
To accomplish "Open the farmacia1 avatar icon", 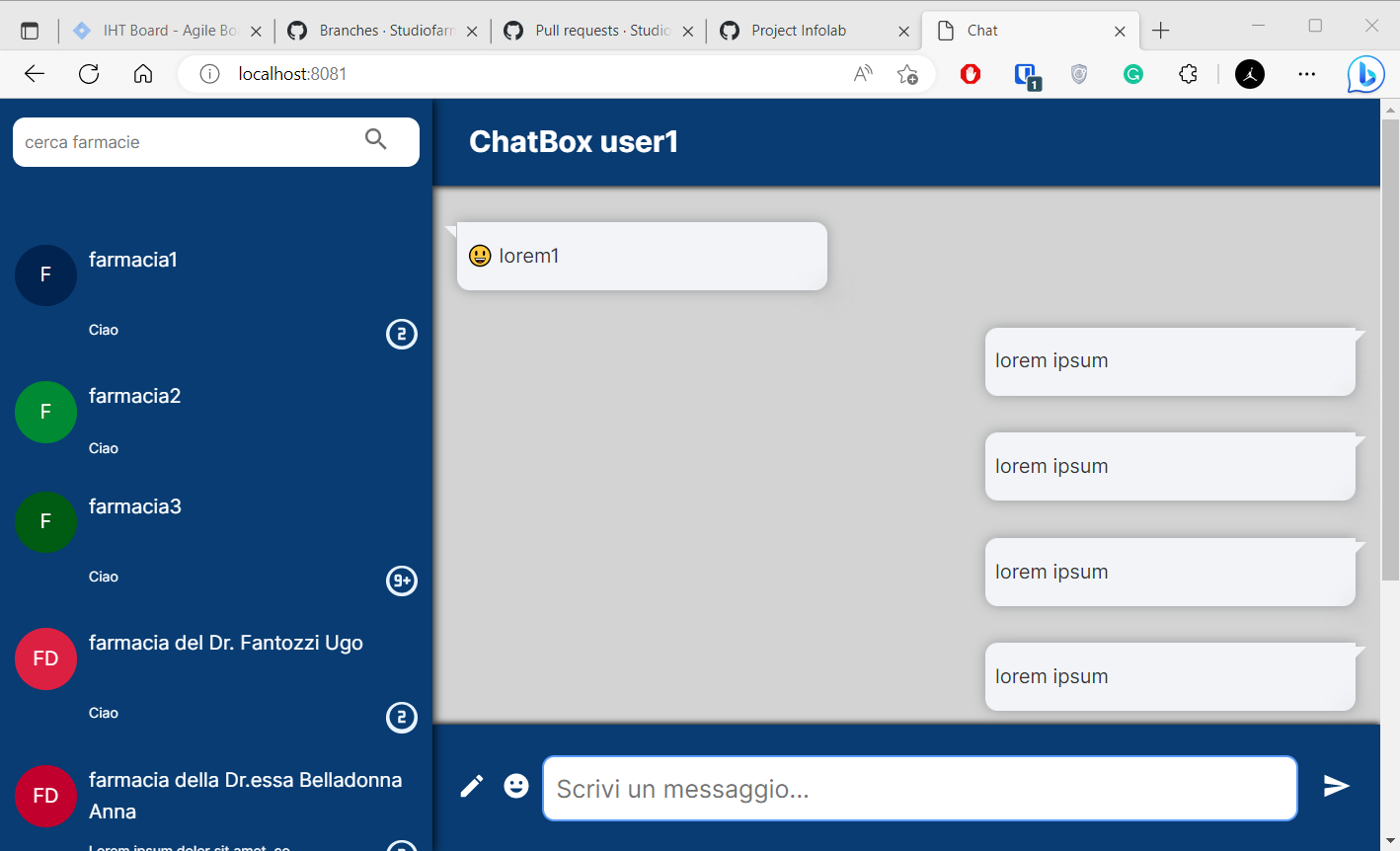I will (x=45, y=274).
